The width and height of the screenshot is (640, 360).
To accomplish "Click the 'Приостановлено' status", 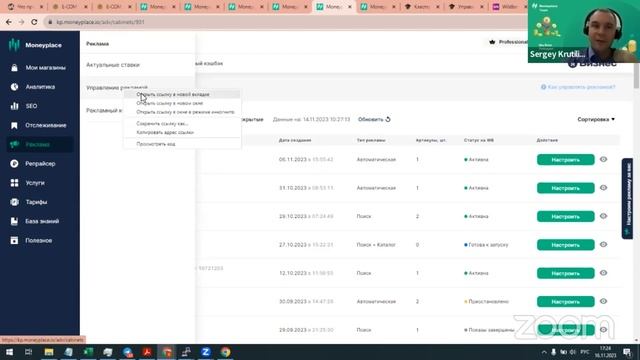I will [487, 302].
